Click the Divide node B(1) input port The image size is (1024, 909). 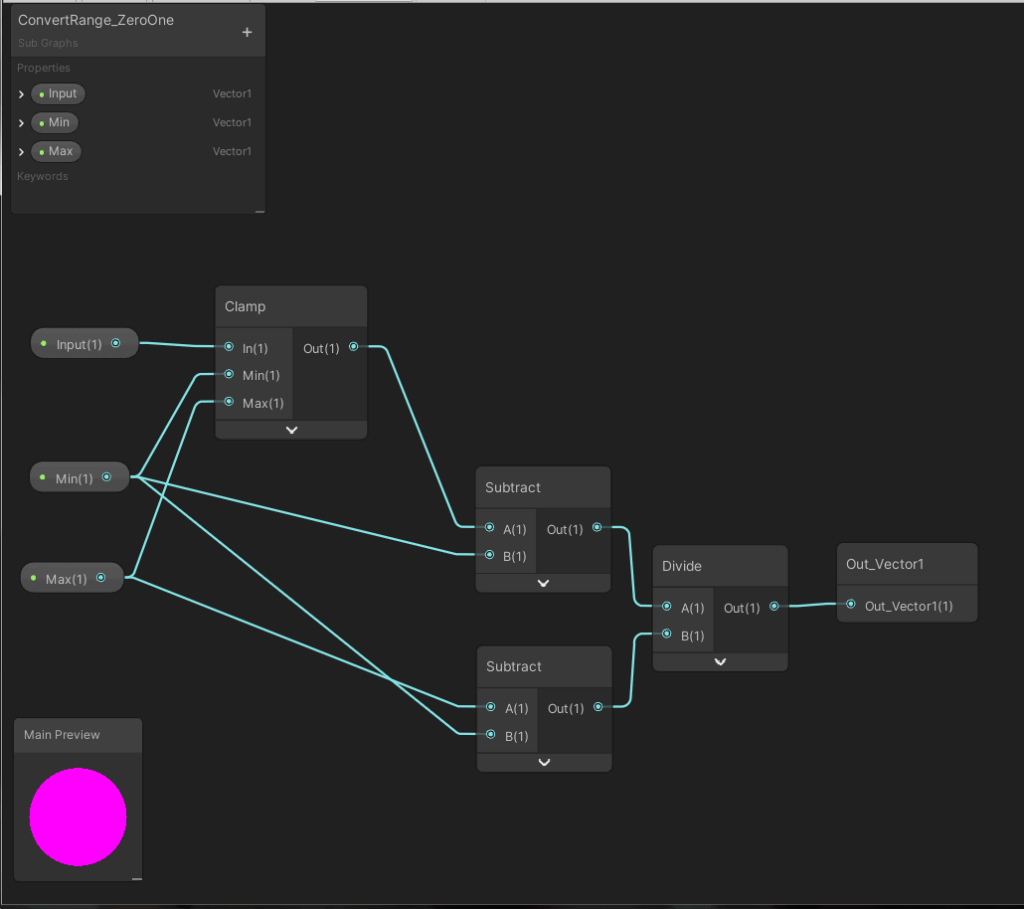coord(667,635)
